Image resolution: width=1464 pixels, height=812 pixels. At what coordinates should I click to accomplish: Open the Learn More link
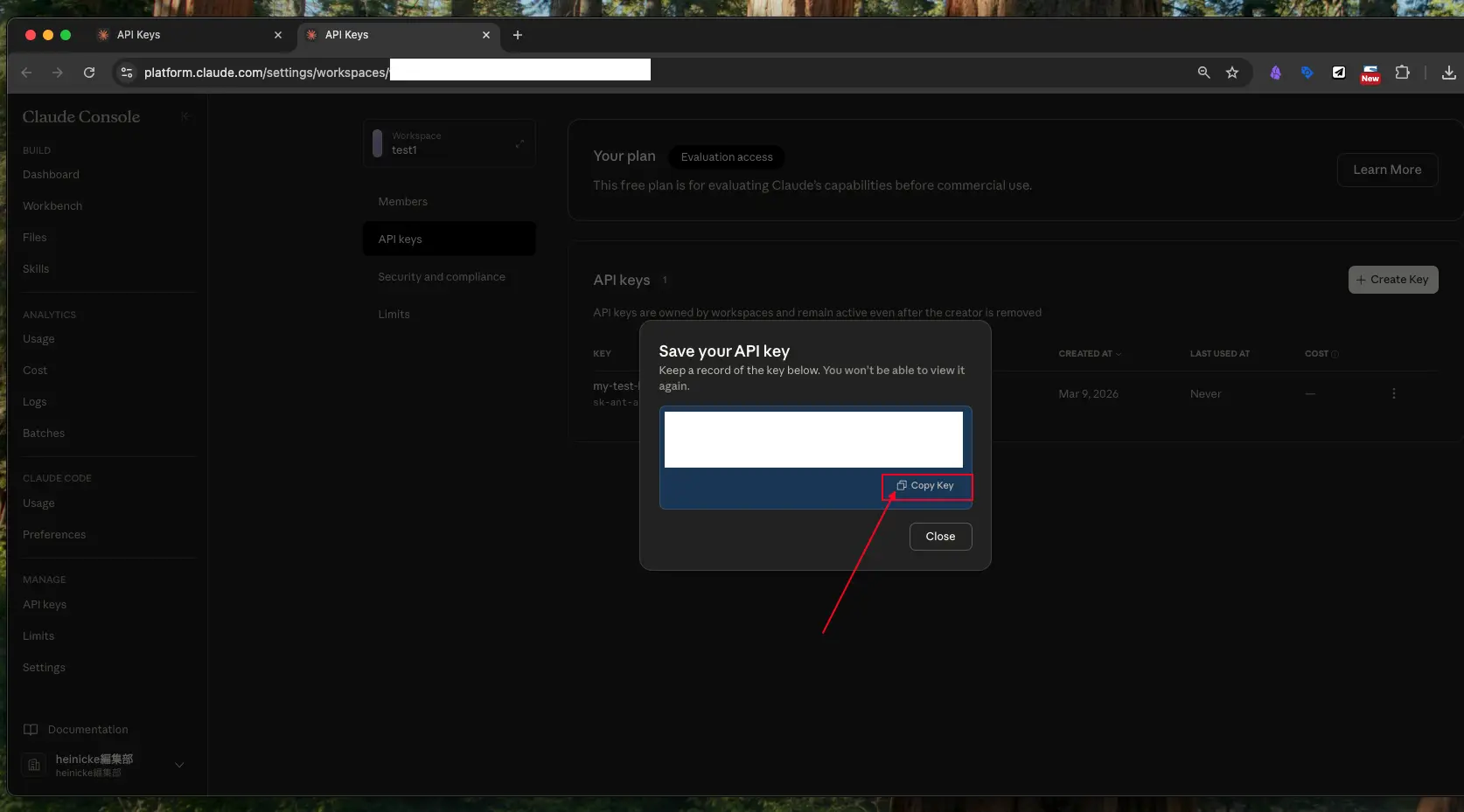[x=1386, y=170]
